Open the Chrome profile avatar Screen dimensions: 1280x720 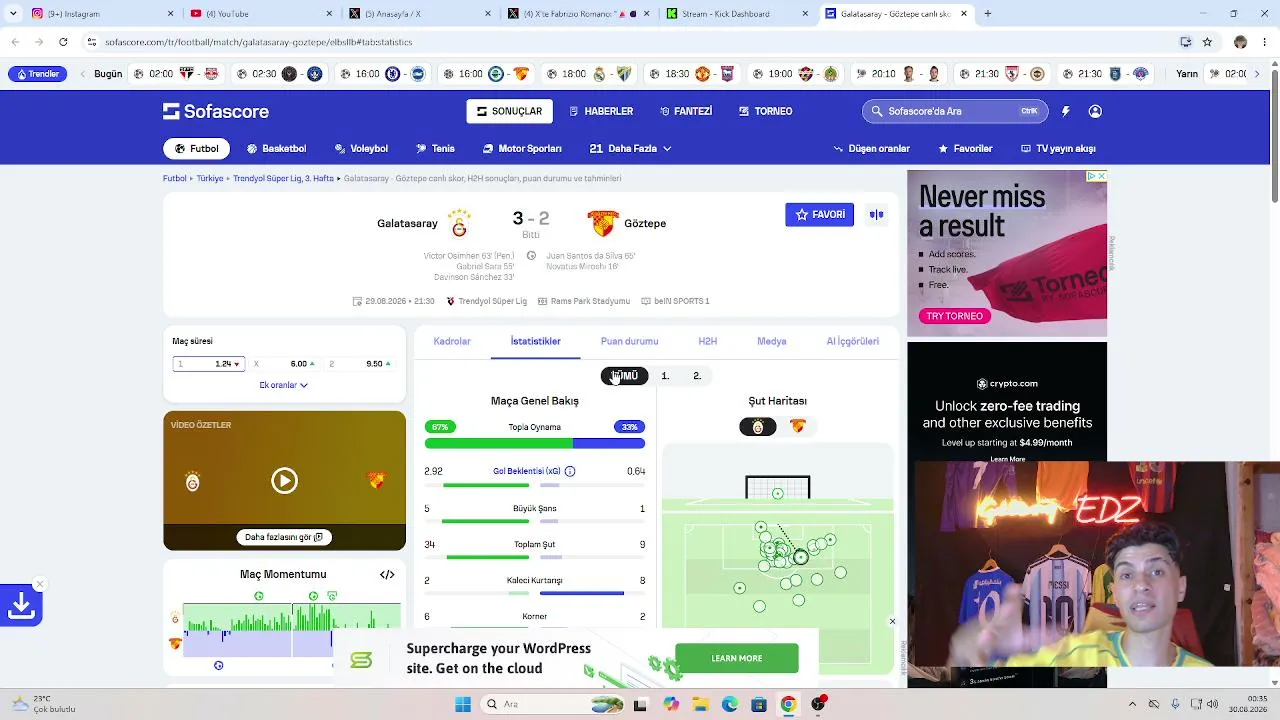pyautogui.click(x=1240, y=42)
